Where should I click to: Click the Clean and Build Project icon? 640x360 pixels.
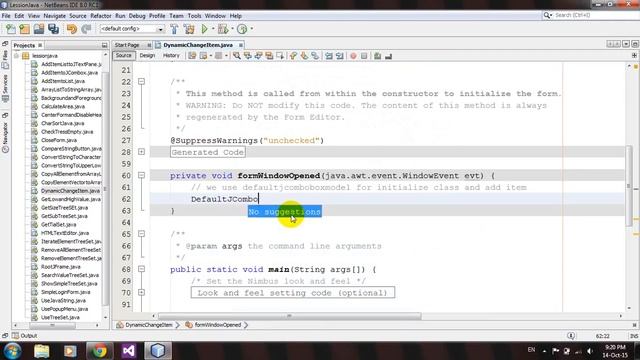[x=189, y=29]
